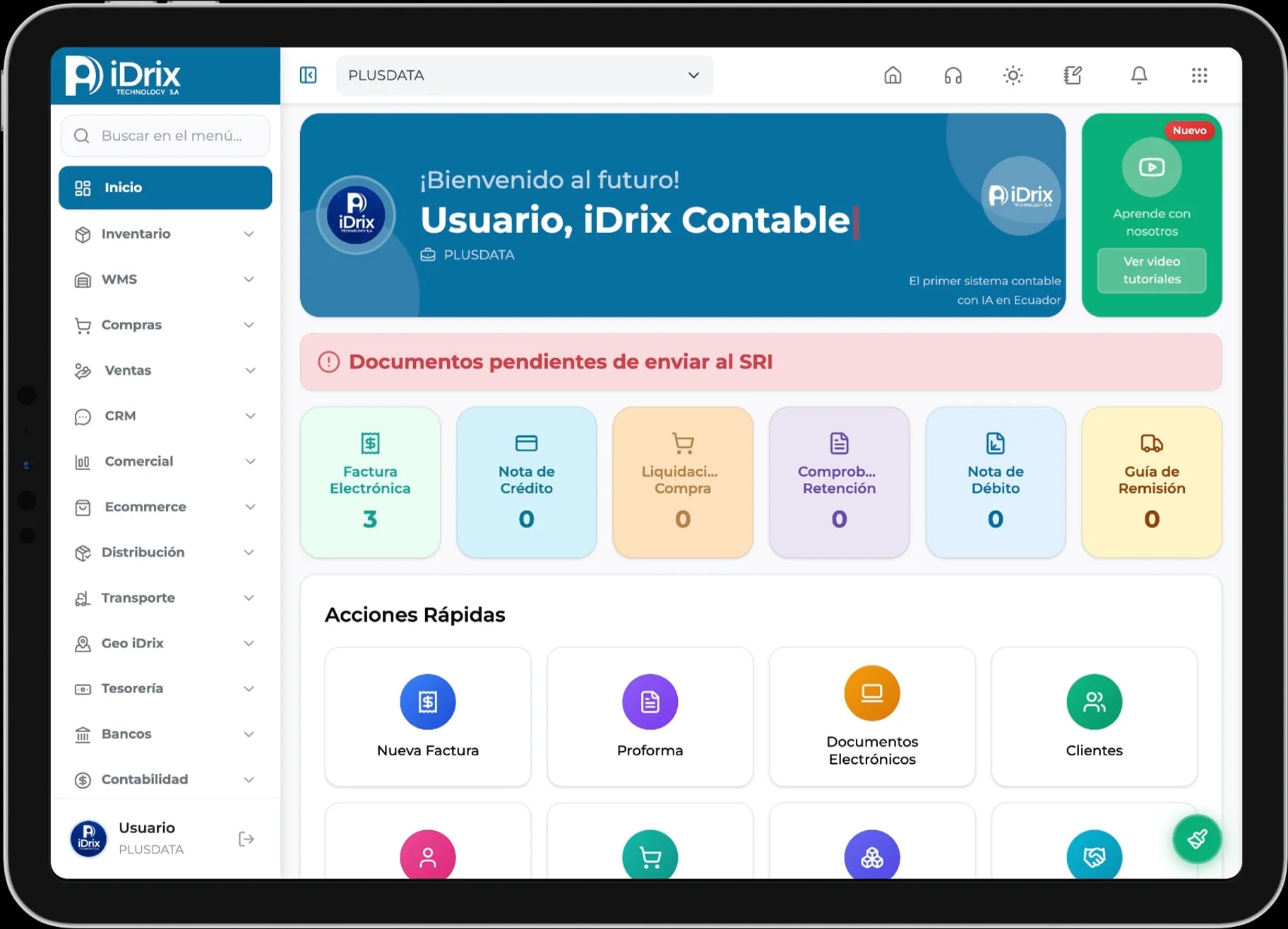This screenshot has width=1288, height=929.
Task: Expand the Transporte chevron
Action: tap(249, 598)
